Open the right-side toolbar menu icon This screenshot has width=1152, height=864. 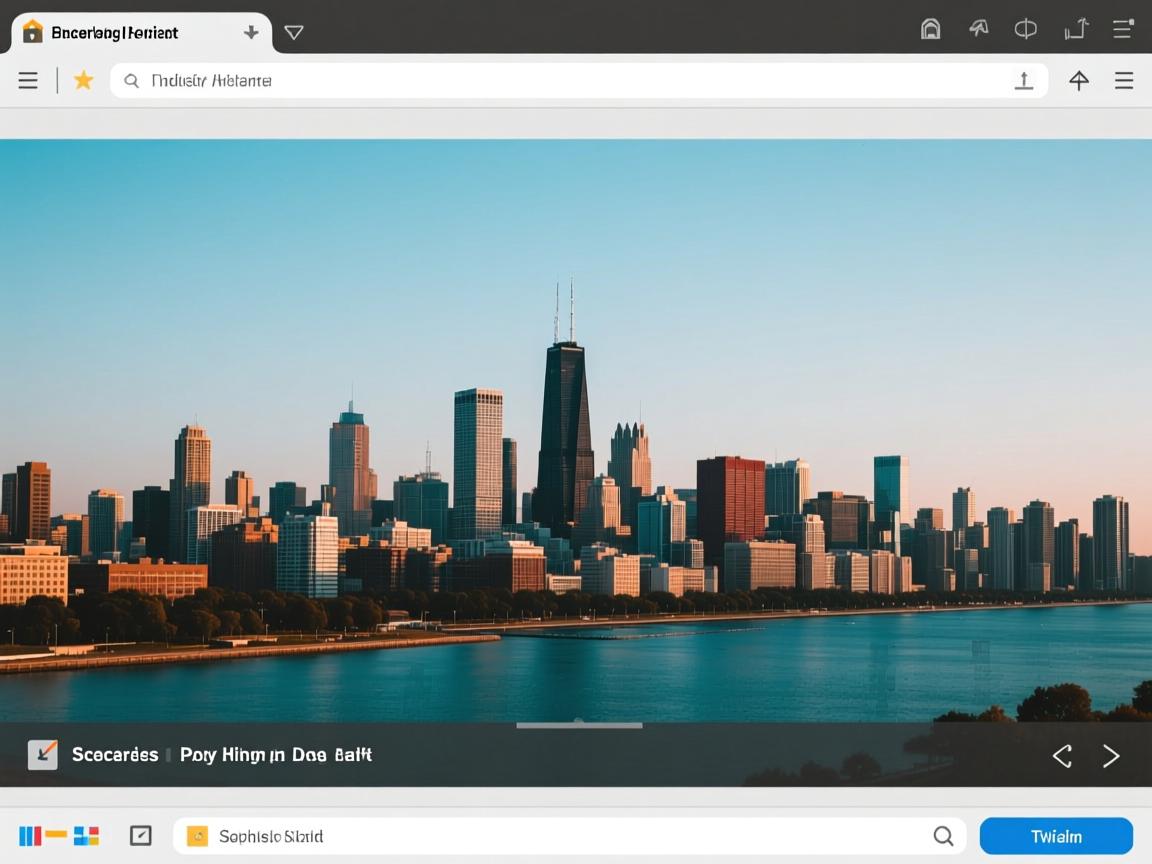[1124, 81]
